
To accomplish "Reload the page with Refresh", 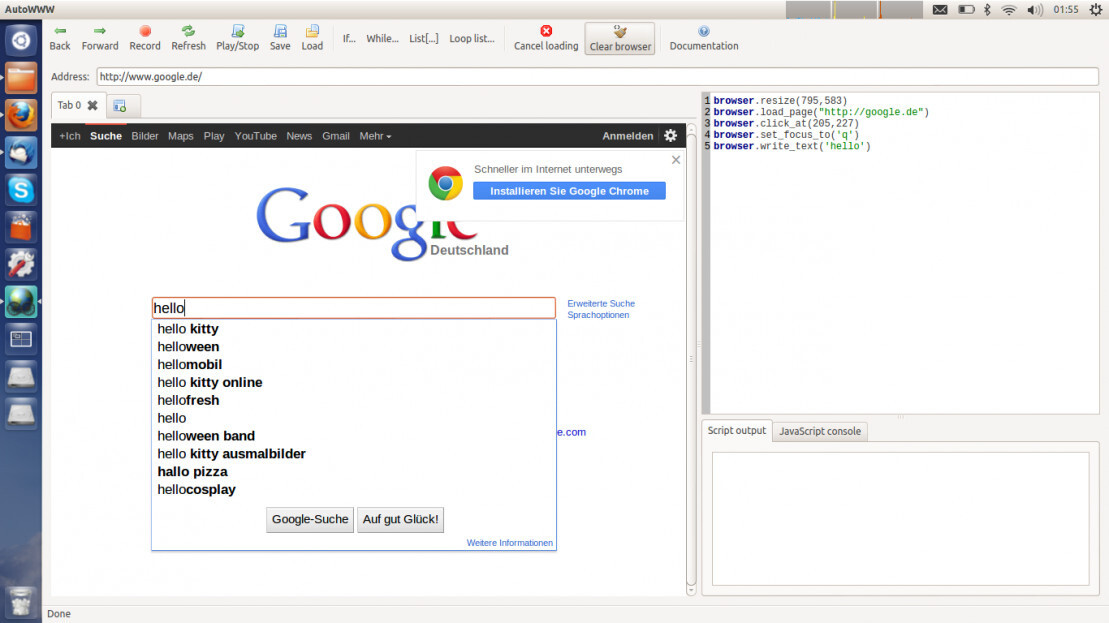I will 188,38.
